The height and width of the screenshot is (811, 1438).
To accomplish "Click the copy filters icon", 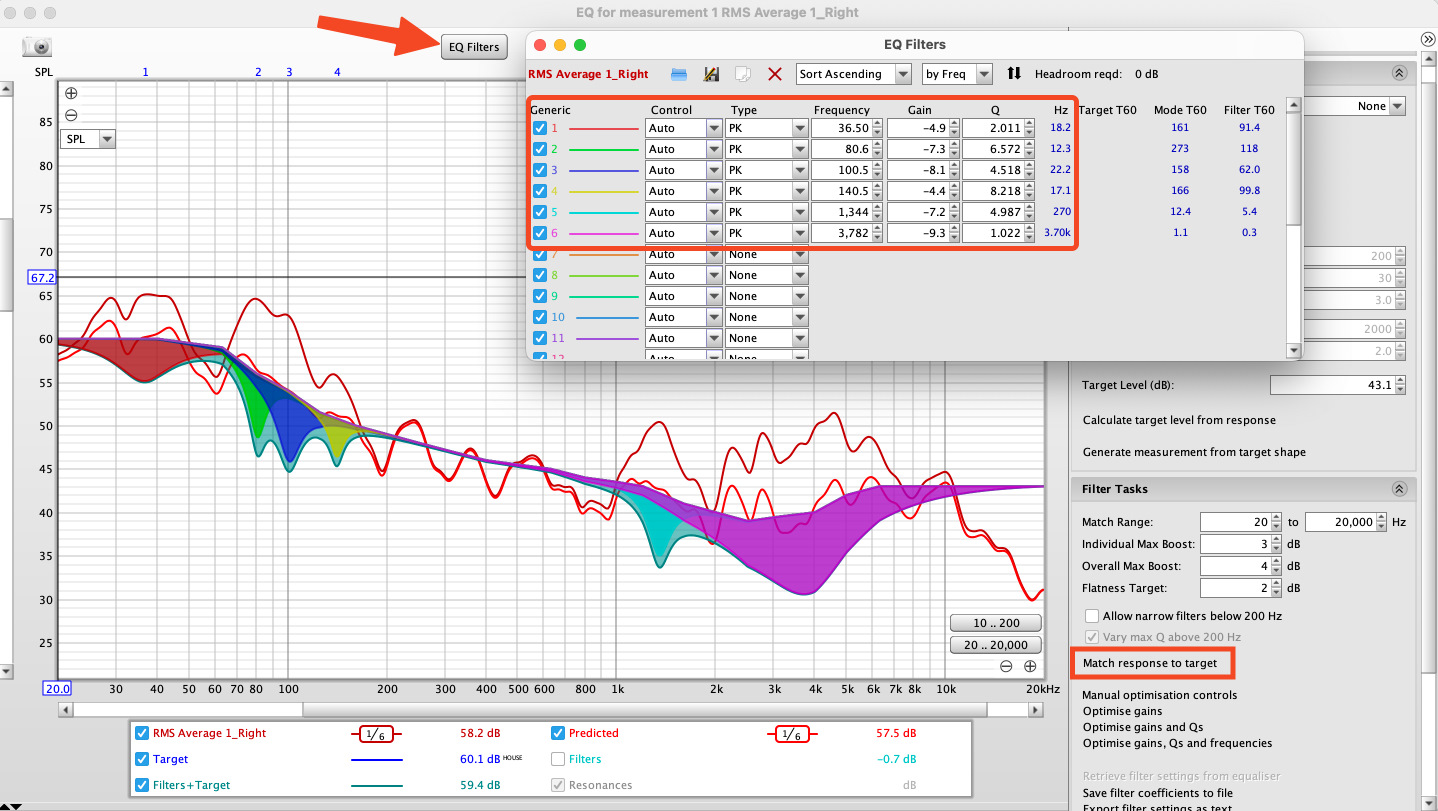I will coord(743,74).
